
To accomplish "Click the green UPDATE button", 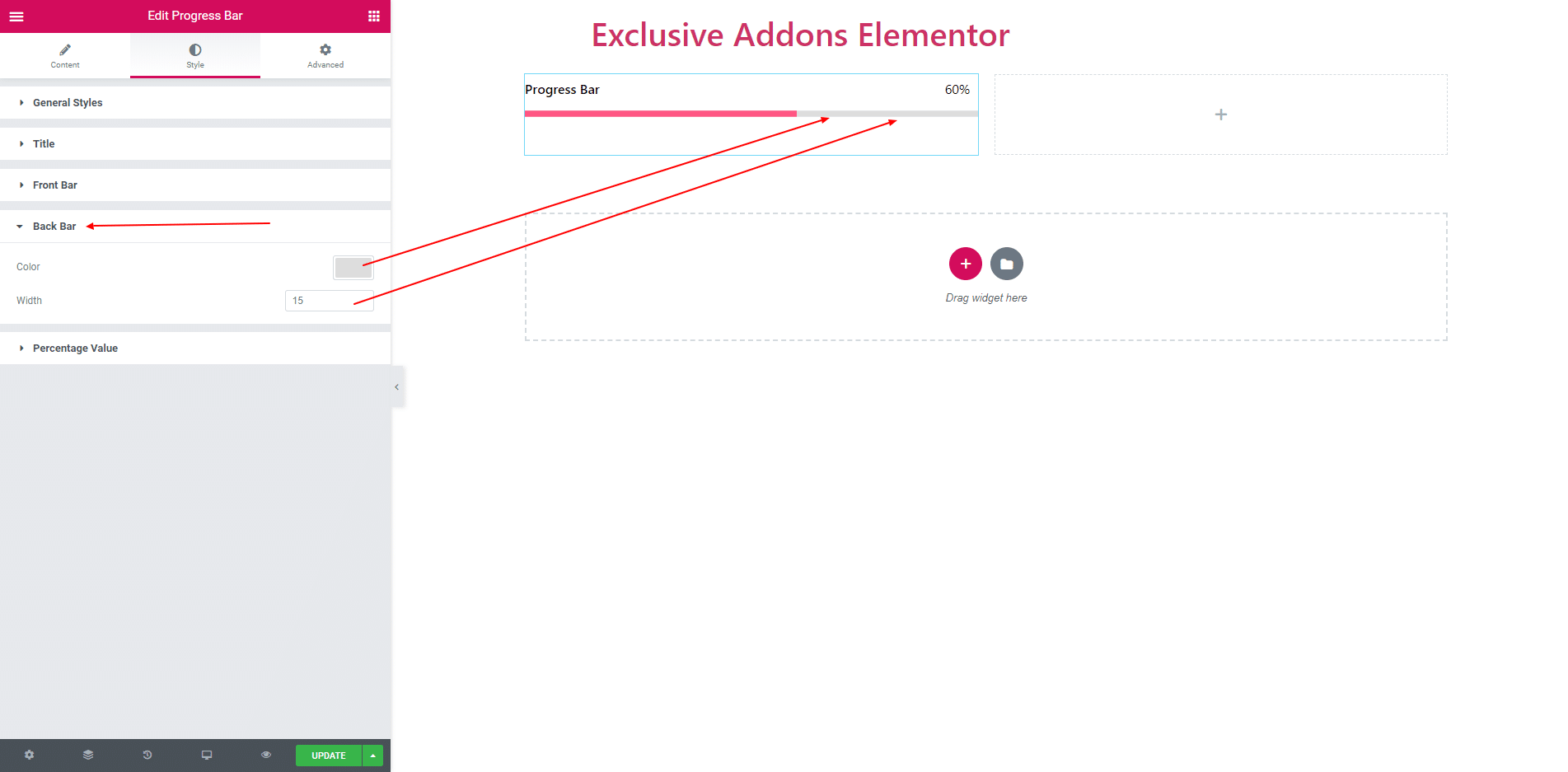I will pos(329,756).
